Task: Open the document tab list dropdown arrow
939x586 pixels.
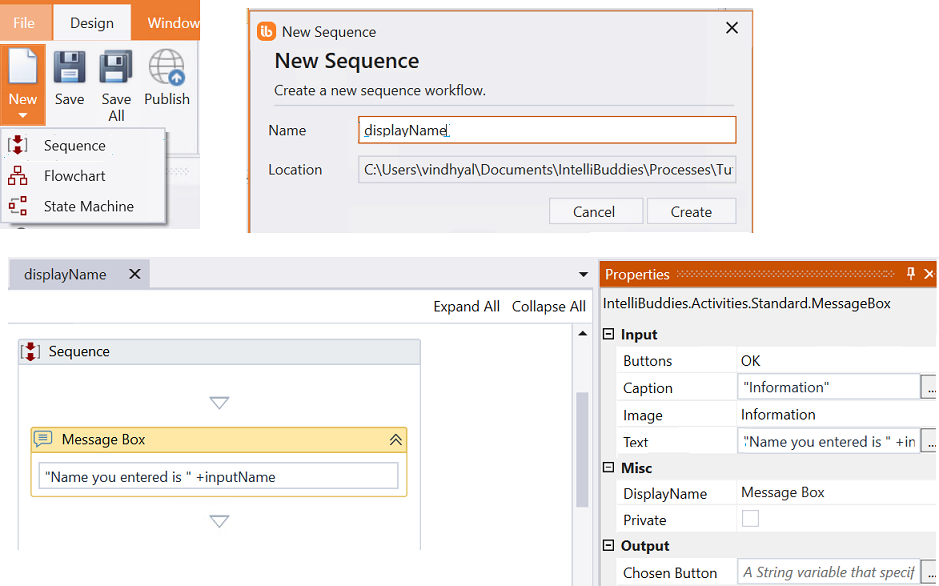Action: 583,275
